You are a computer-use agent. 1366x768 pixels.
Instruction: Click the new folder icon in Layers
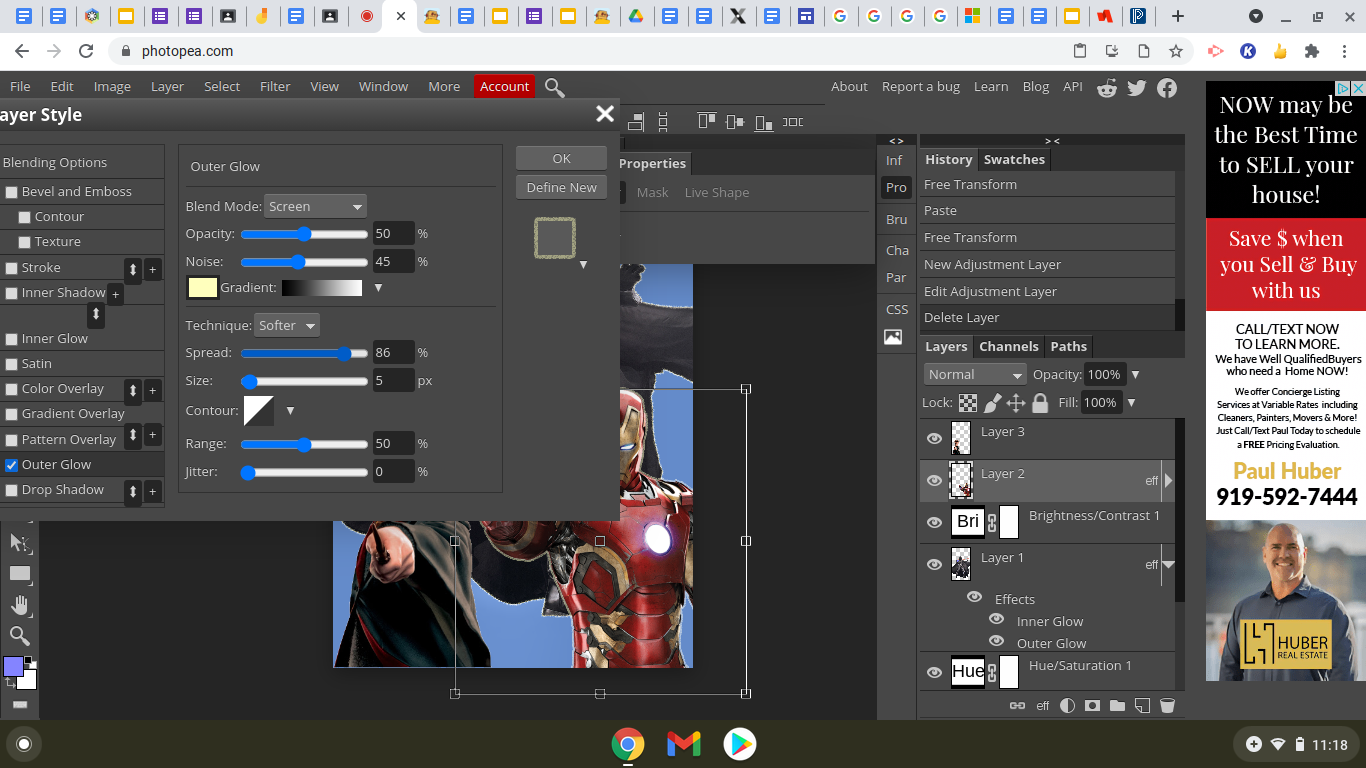point(1117,705)
